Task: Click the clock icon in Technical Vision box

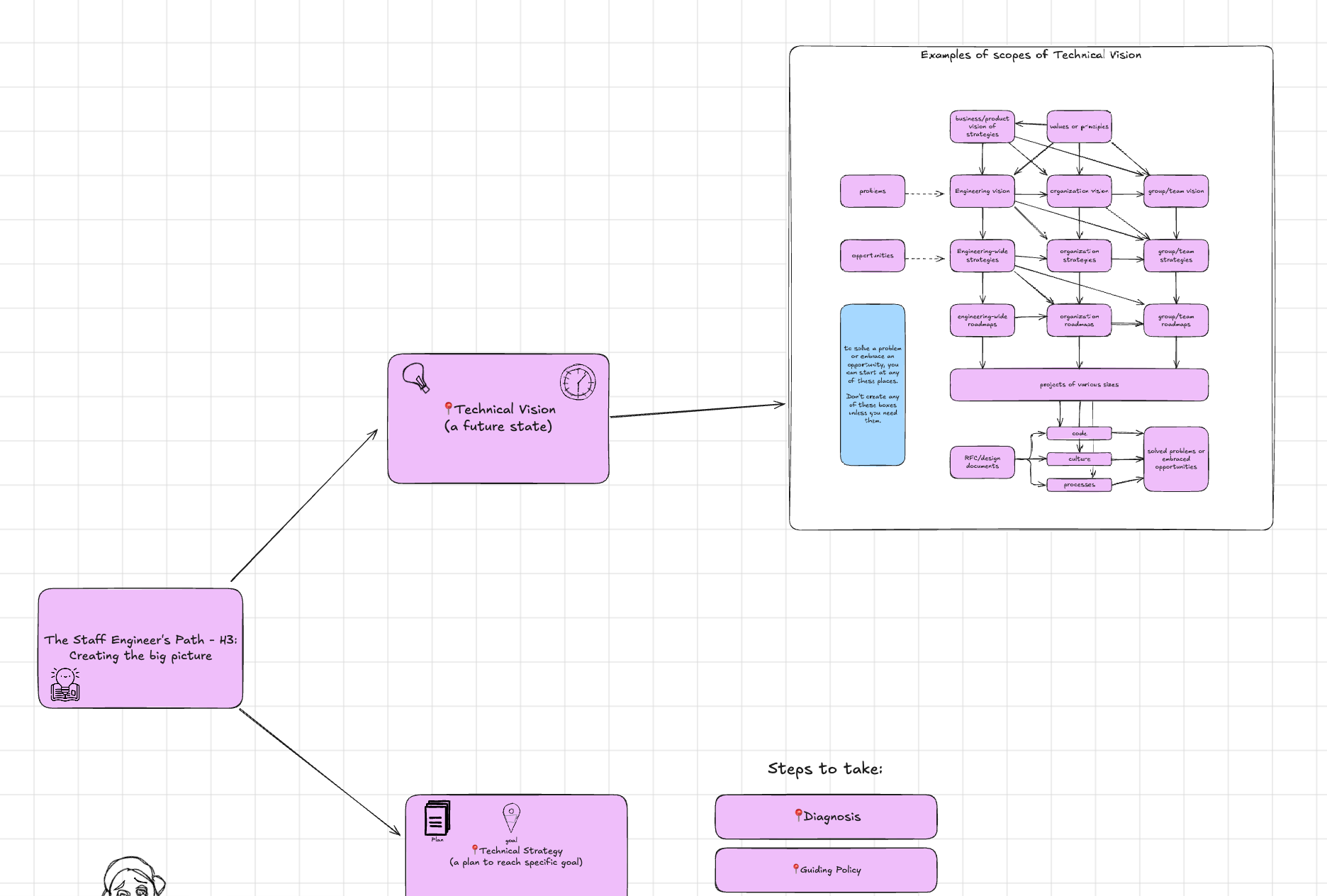Action: pos(578,382)
